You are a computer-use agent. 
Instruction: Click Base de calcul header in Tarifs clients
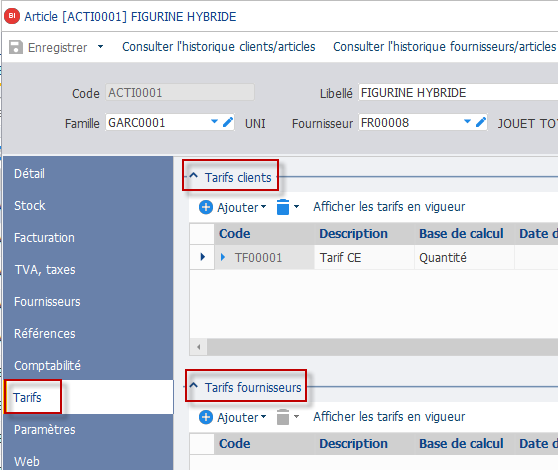tap(464, 234)
